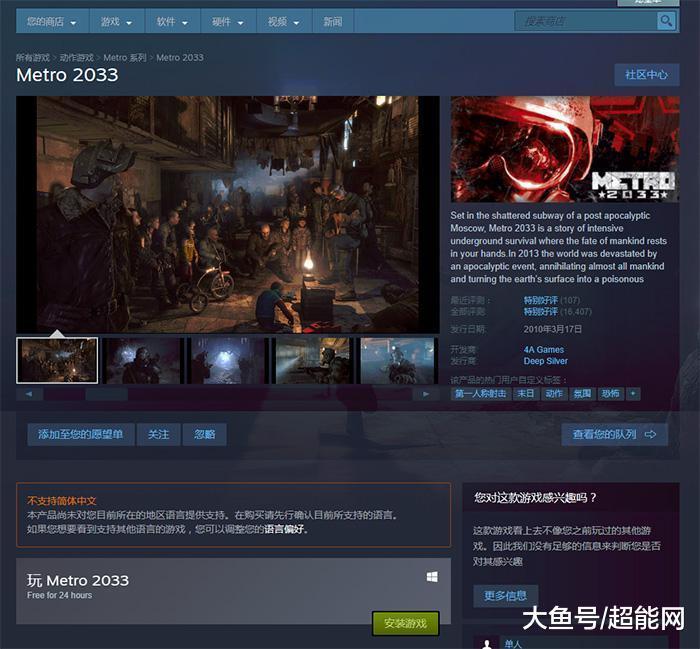Click the plus icon after tags
The height and width of the screenshot is (649, 700).
point(633,393)
